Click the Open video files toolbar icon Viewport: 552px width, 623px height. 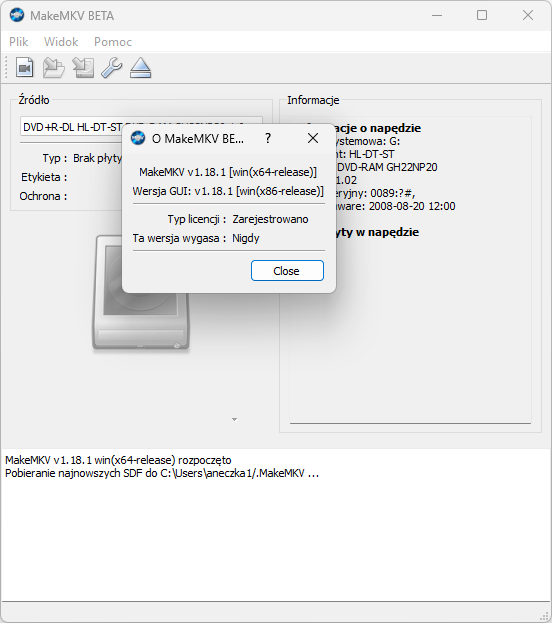[25, 68]
